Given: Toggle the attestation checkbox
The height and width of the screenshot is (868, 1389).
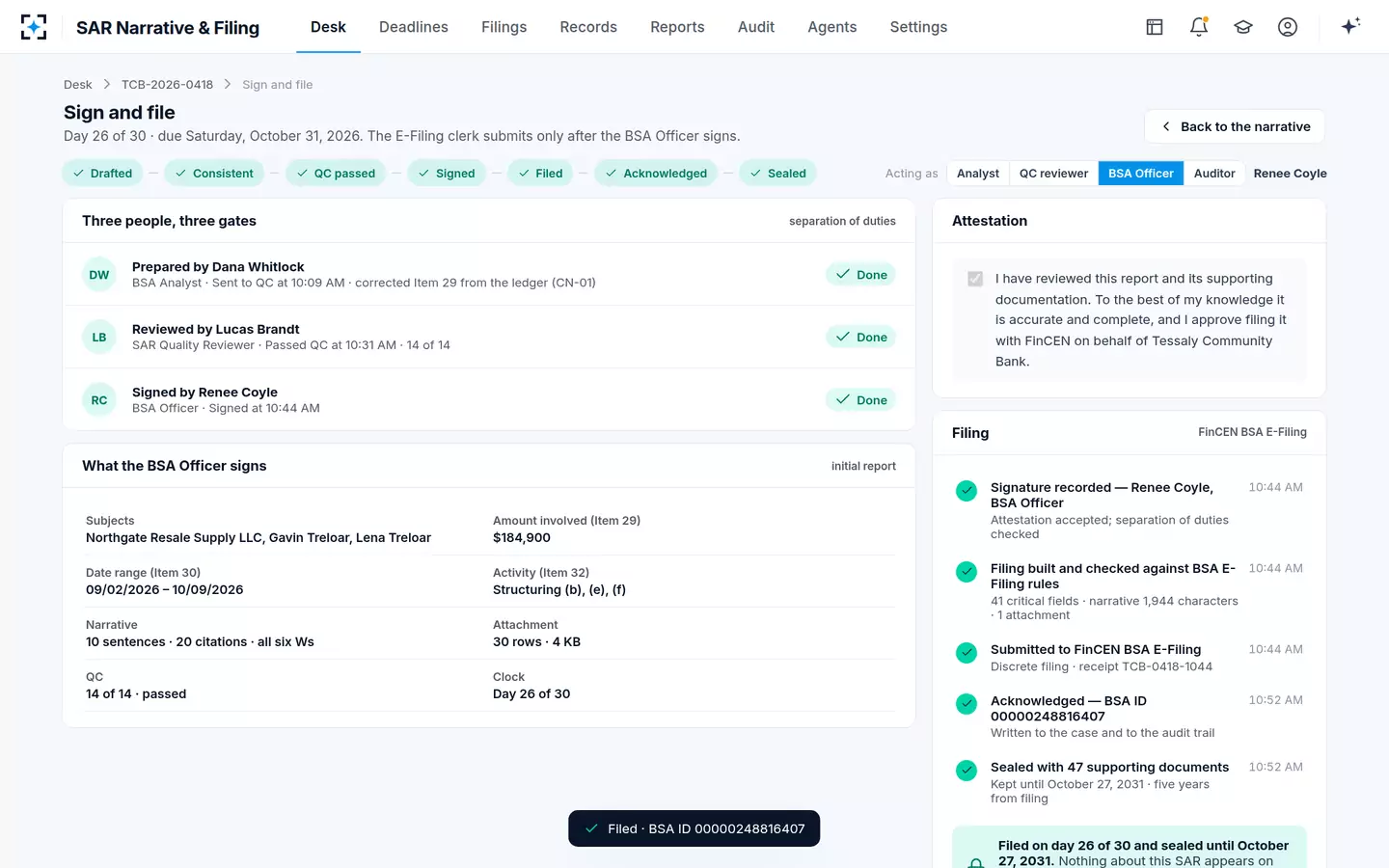Looking at the screenshot, I should (x=975, y=279).
